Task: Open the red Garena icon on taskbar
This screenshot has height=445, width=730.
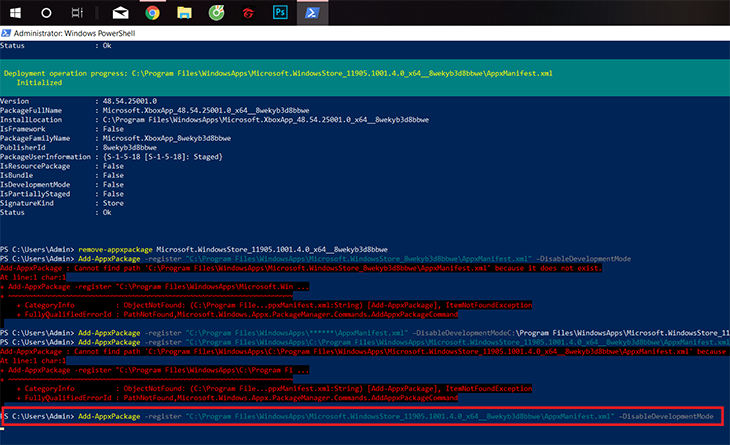Action: (x=248, y=13)
